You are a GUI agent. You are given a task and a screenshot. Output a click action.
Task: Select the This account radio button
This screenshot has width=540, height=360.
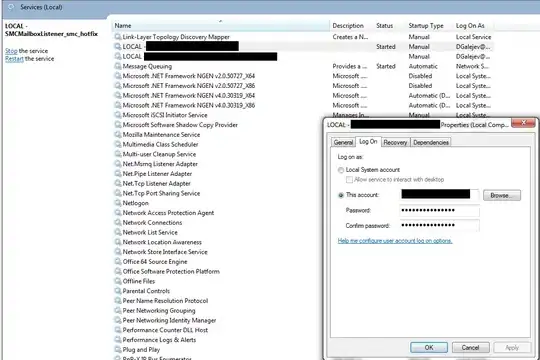pyautogui.click(x=341, y=195)
